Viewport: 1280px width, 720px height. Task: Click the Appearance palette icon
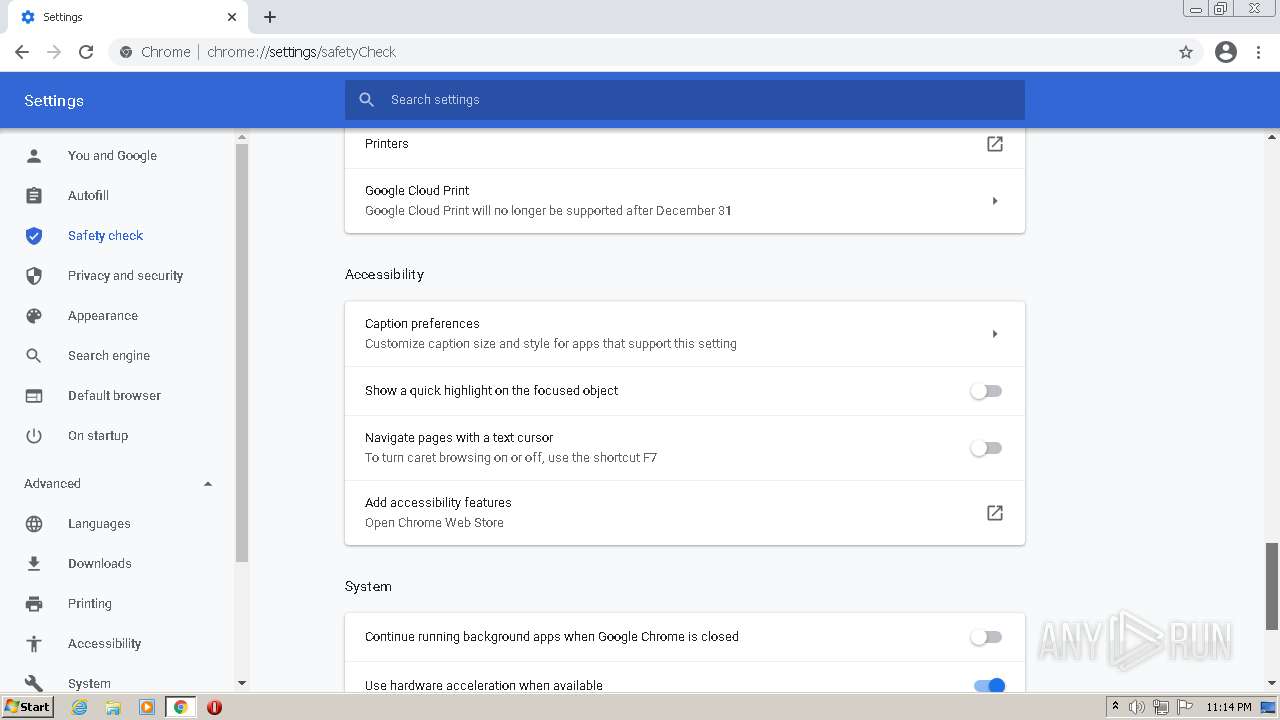34,316
